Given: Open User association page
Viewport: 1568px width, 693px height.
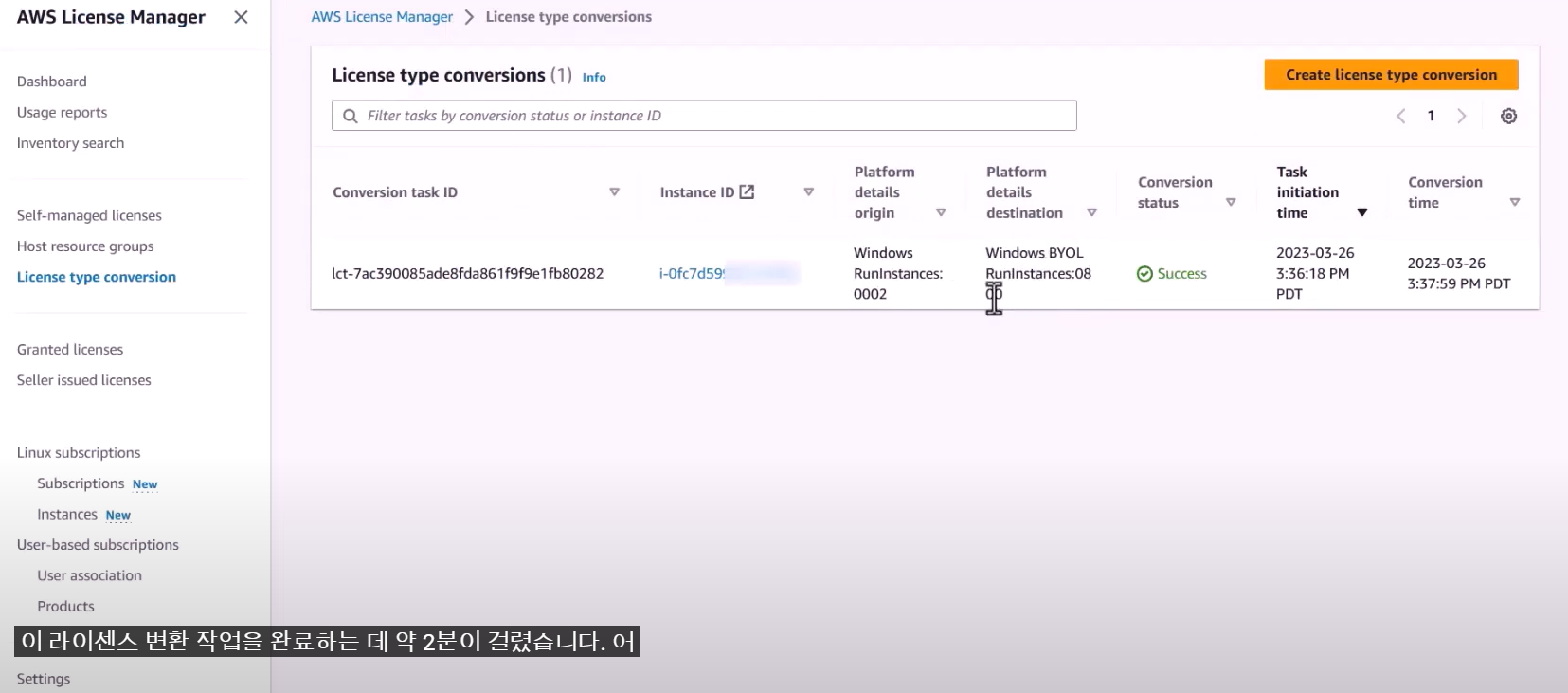Looking at the screenshot, I should 89,575.
